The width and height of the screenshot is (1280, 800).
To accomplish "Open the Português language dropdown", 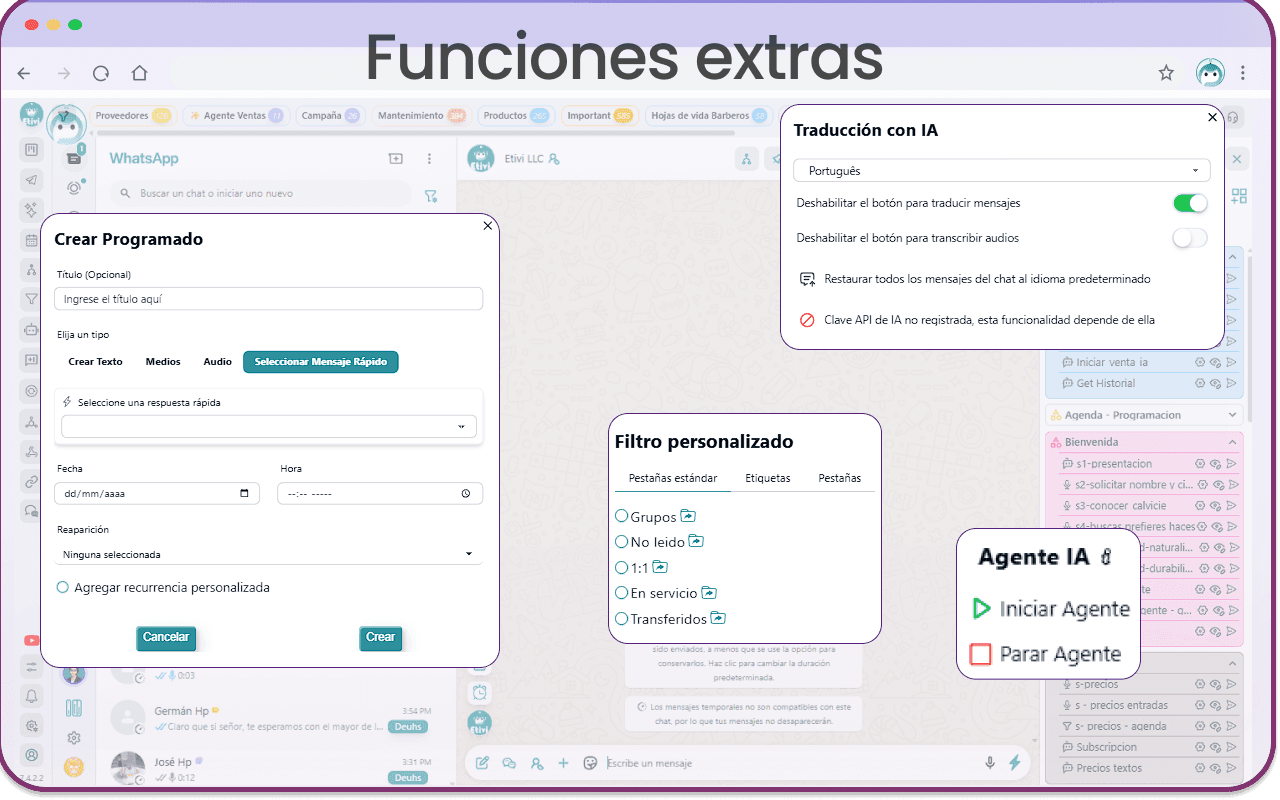I will pyautogui.click(x=1001, y=170).
